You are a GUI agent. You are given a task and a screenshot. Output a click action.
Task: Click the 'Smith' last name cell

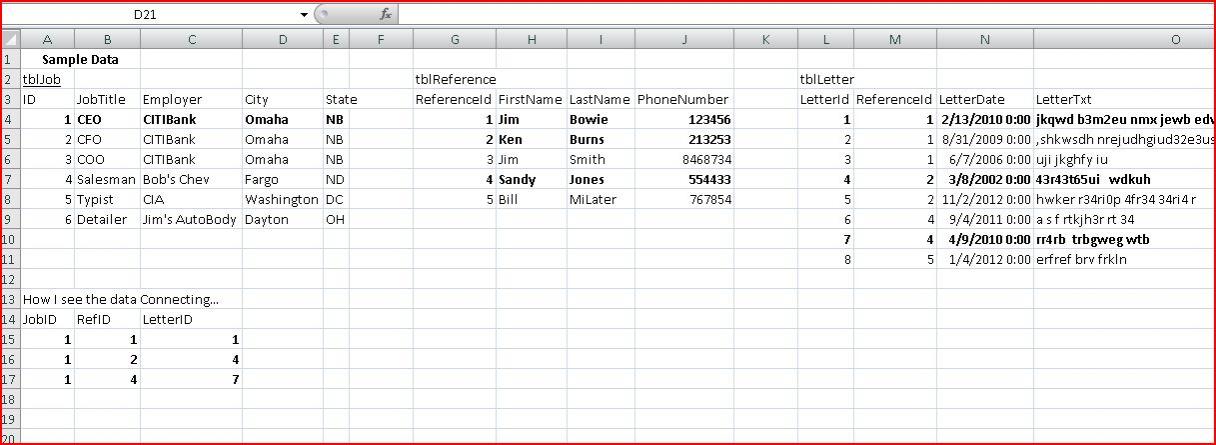(600, 160)
